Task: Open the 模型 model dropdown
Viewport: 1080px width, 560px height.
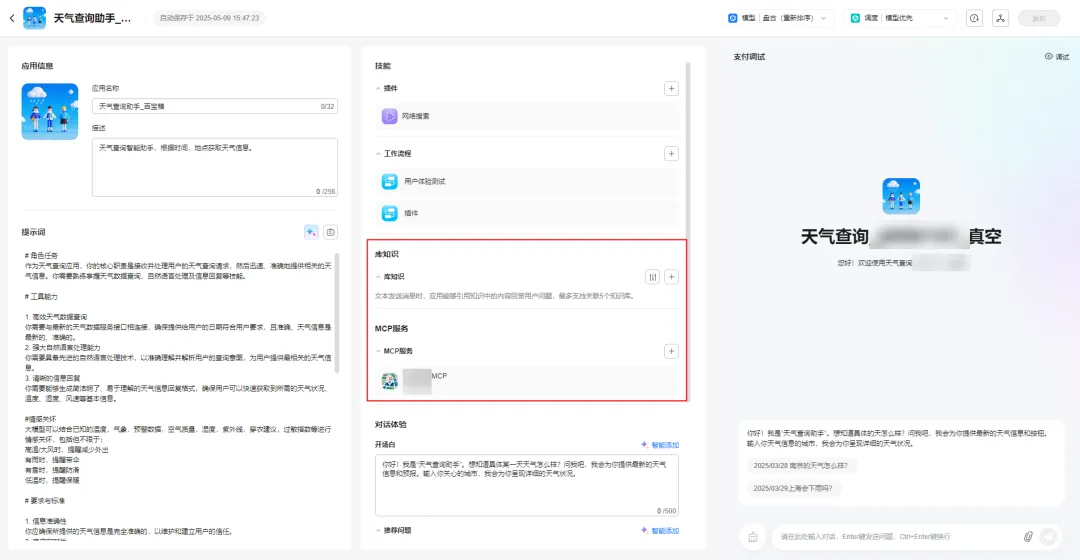Action: pyautogui.click(x=777, y=18)
